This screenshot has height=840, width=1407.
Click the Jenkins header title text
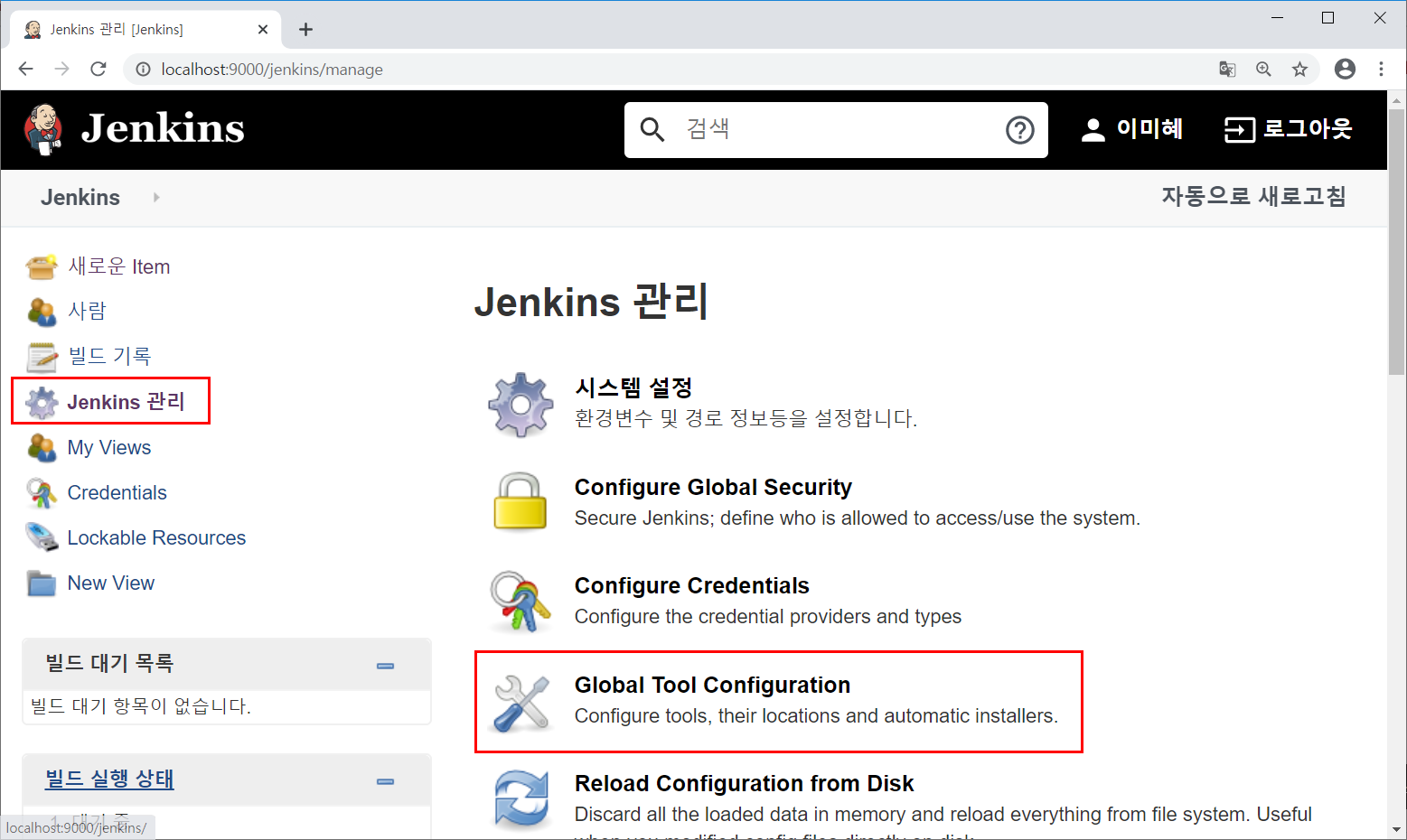[164, 128]
